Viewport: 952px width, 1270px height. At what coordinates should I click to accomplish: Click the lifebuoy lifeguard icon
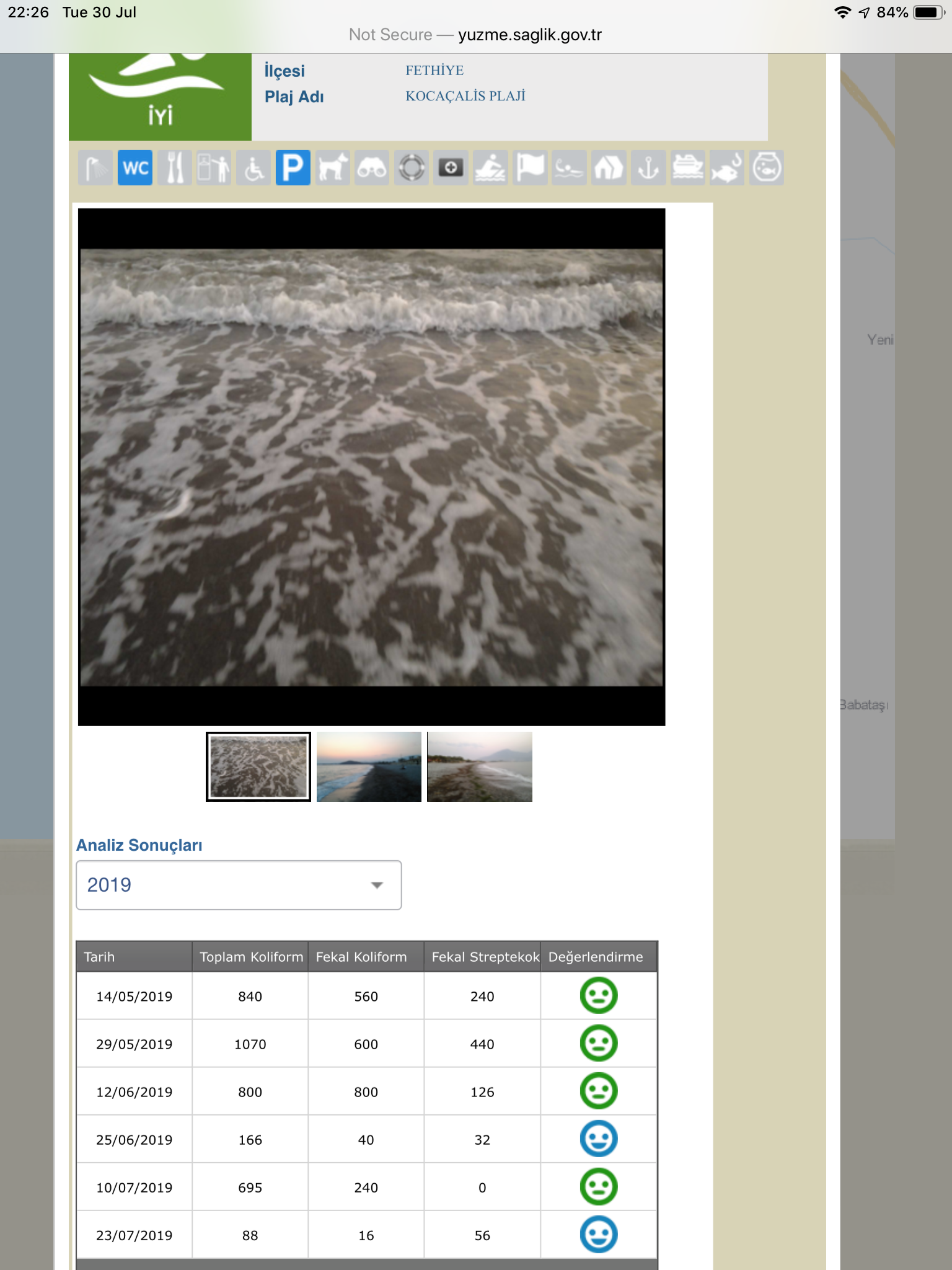412,167
